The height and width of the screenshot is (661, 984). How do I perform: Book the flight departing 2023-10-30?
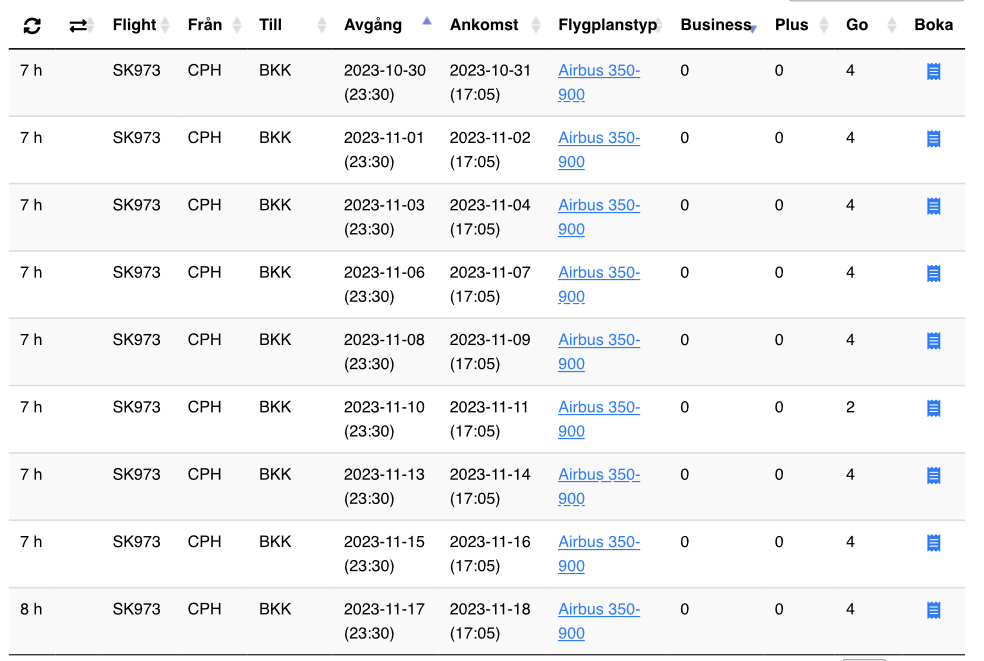933,71
